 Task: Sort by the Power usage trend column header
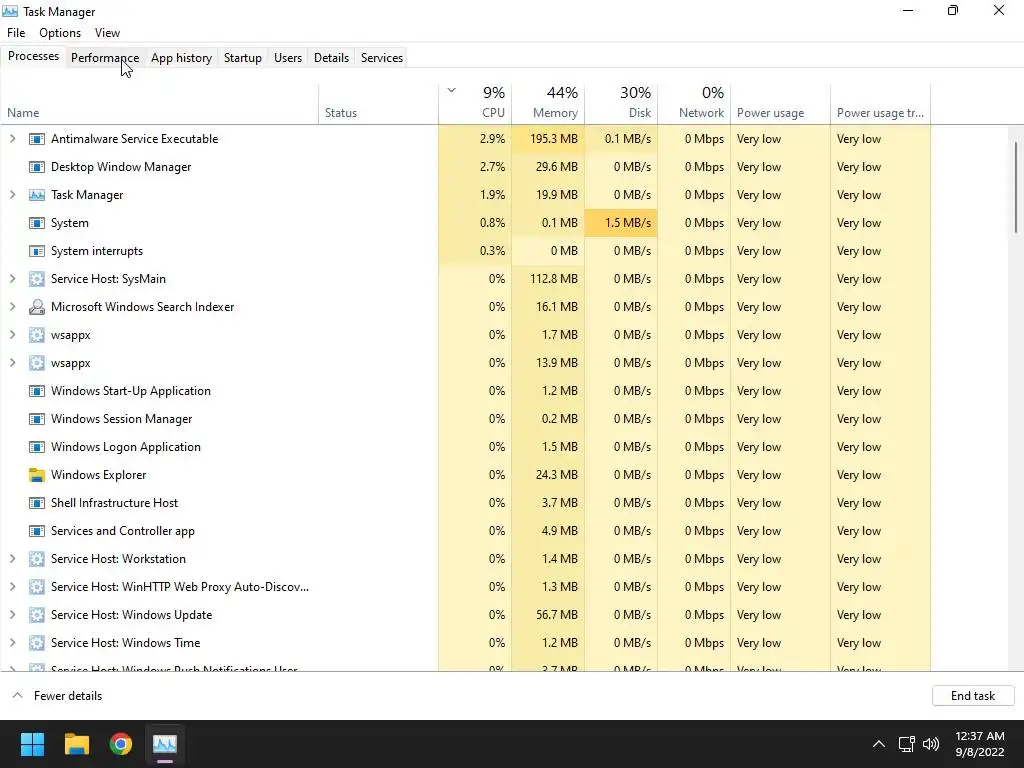click(880, 104)
